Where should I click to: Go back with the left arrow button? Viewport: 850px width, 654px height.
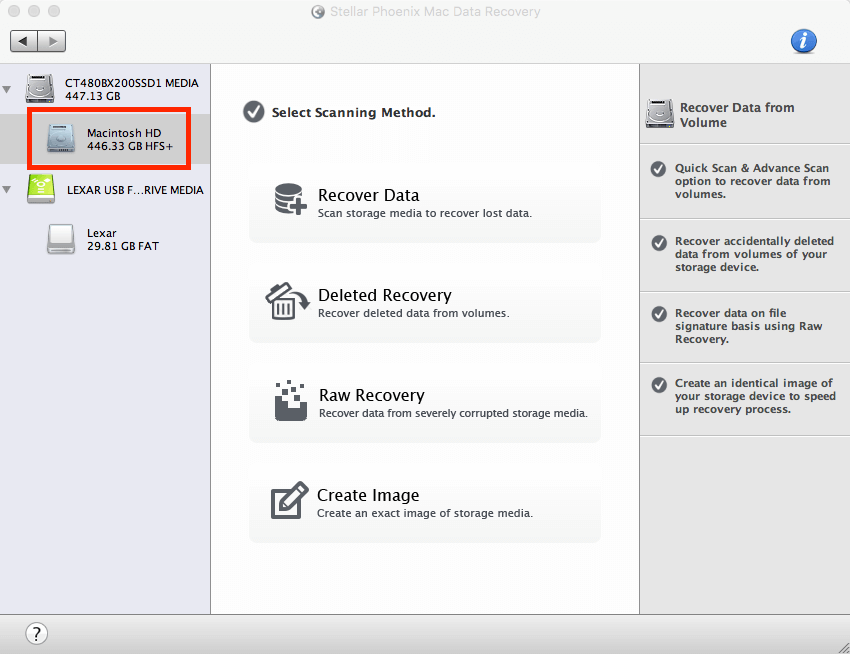pyautogui.click(x=24, y=41)
